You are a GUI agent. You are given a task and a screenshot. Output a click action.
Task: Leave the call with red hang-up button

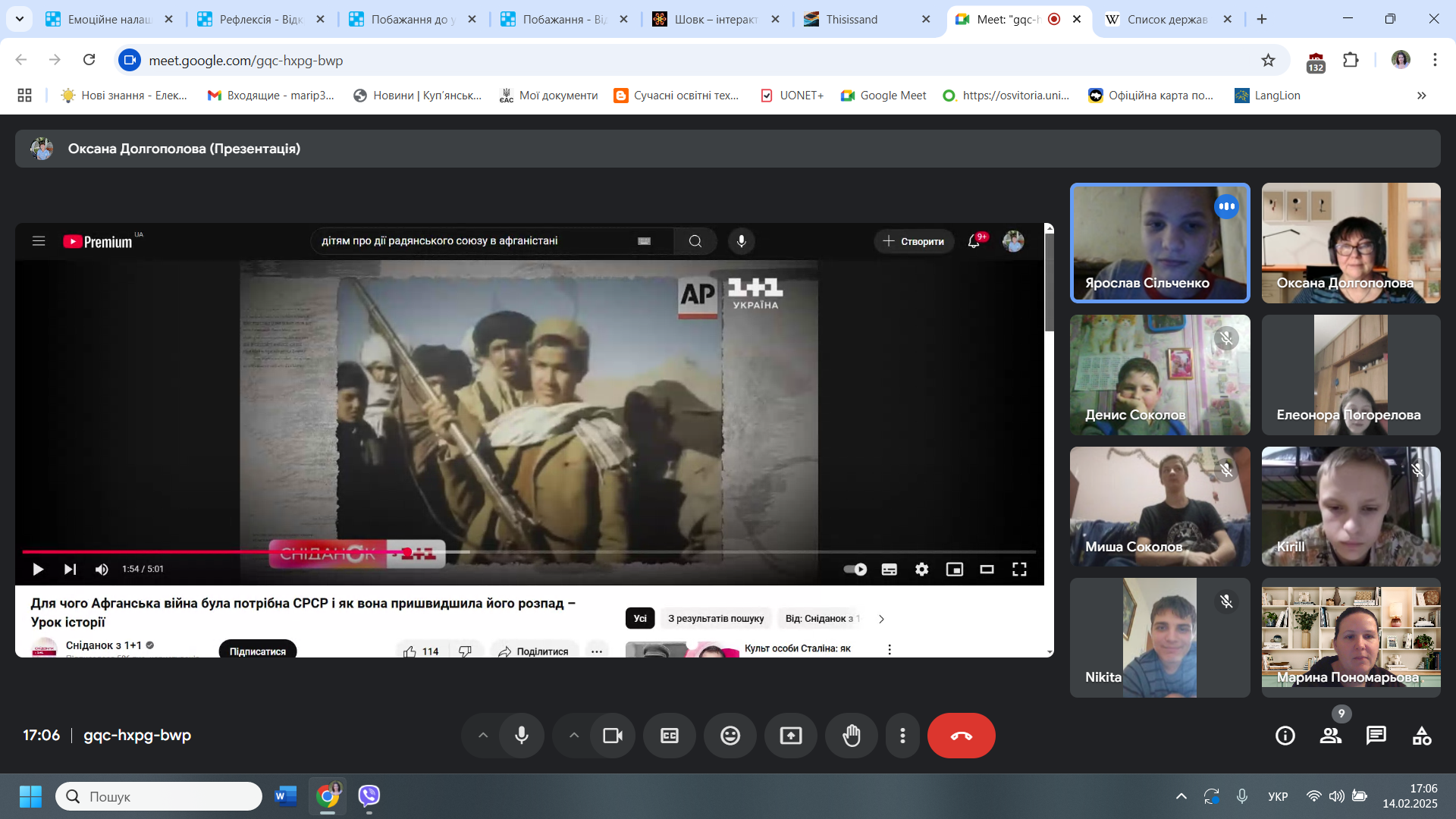pos(962,736)
